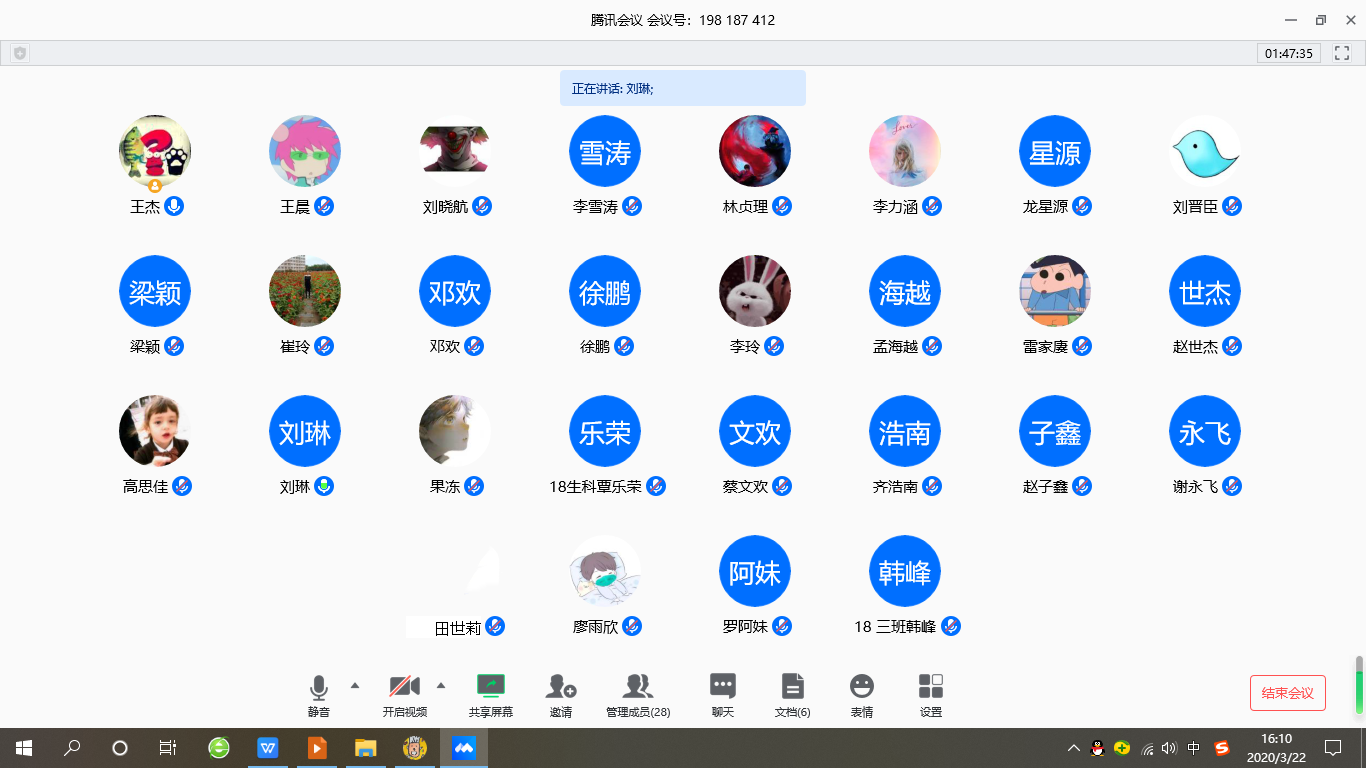Click the name label 孟海越
Image resolution: width=1366 pixels, height=768 pixels.
coord(895,347)
